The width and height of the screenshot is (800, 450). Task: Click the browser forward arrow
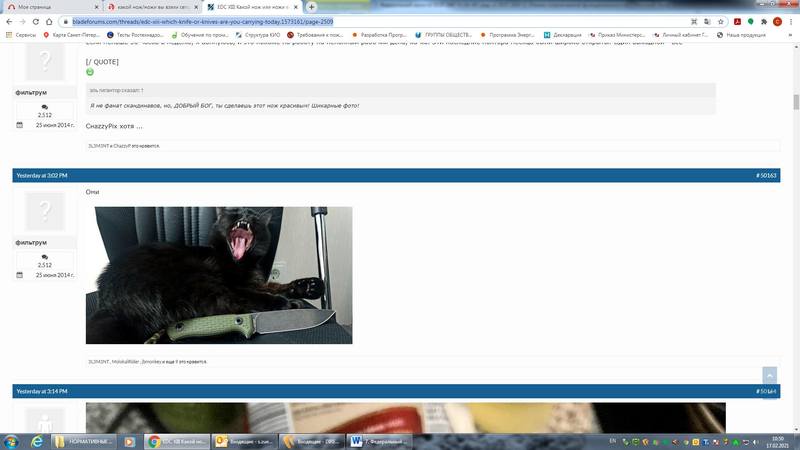coord(22,22)
